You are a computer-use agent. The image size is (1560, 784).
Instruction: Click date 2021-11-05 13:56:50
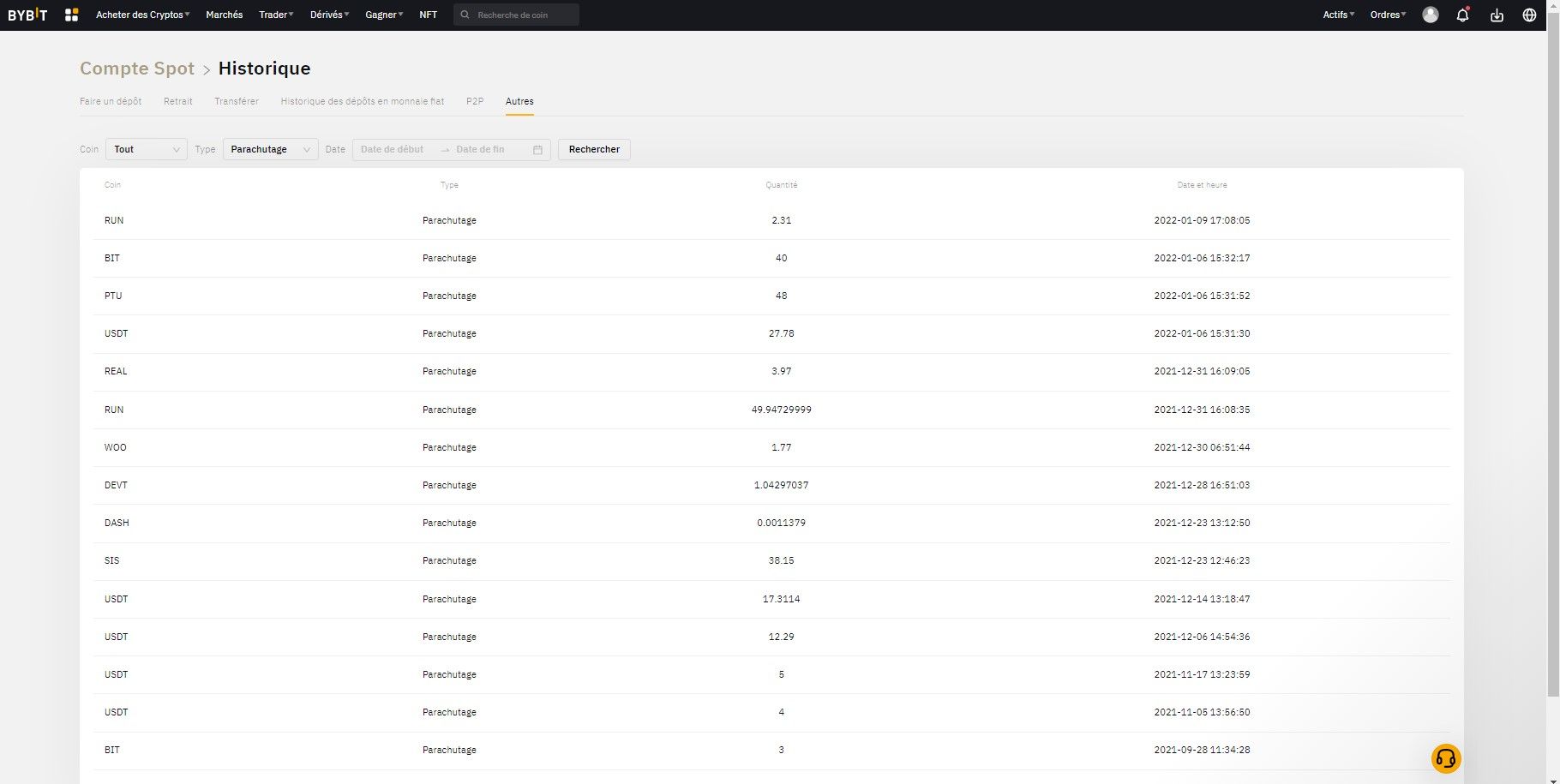click(1202, 712)
